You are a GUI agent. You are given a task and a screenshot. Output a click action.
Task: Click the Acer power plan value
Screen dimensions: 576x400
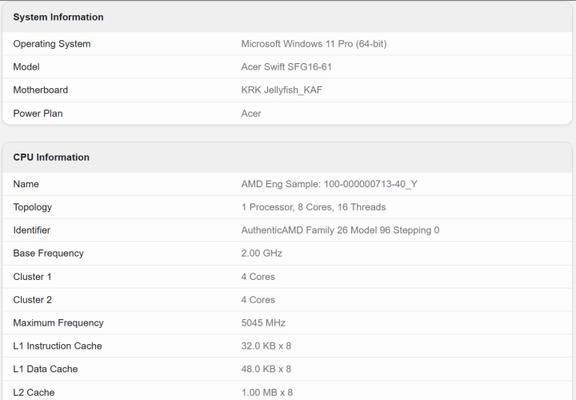pos(251,113)
